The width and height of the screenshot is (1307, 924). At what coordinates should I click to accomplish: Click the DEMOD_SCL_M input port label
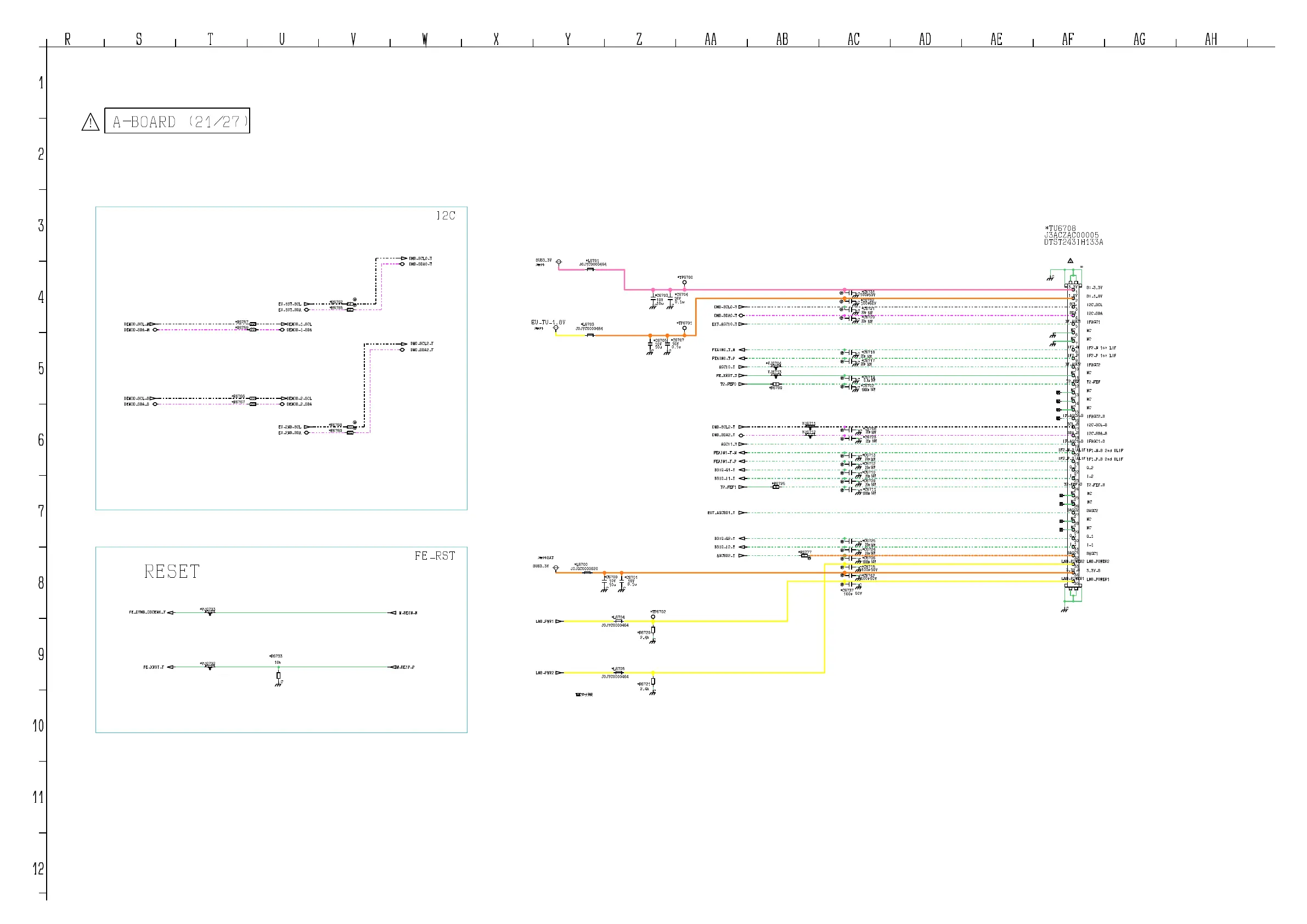(137, 324)
